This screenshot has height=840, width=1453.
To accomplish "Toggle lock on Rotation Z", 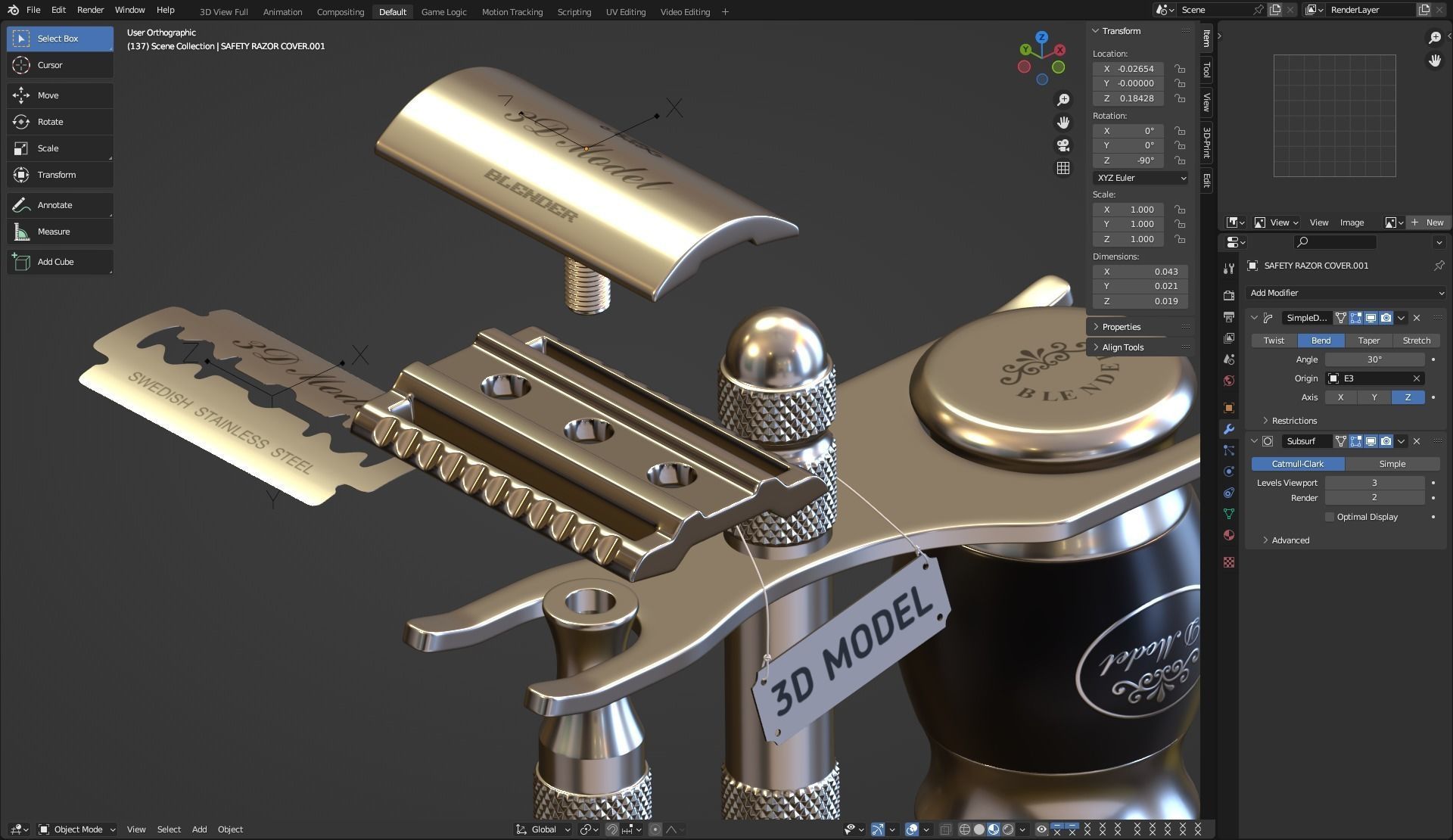I will click(x=1180, y=160).
